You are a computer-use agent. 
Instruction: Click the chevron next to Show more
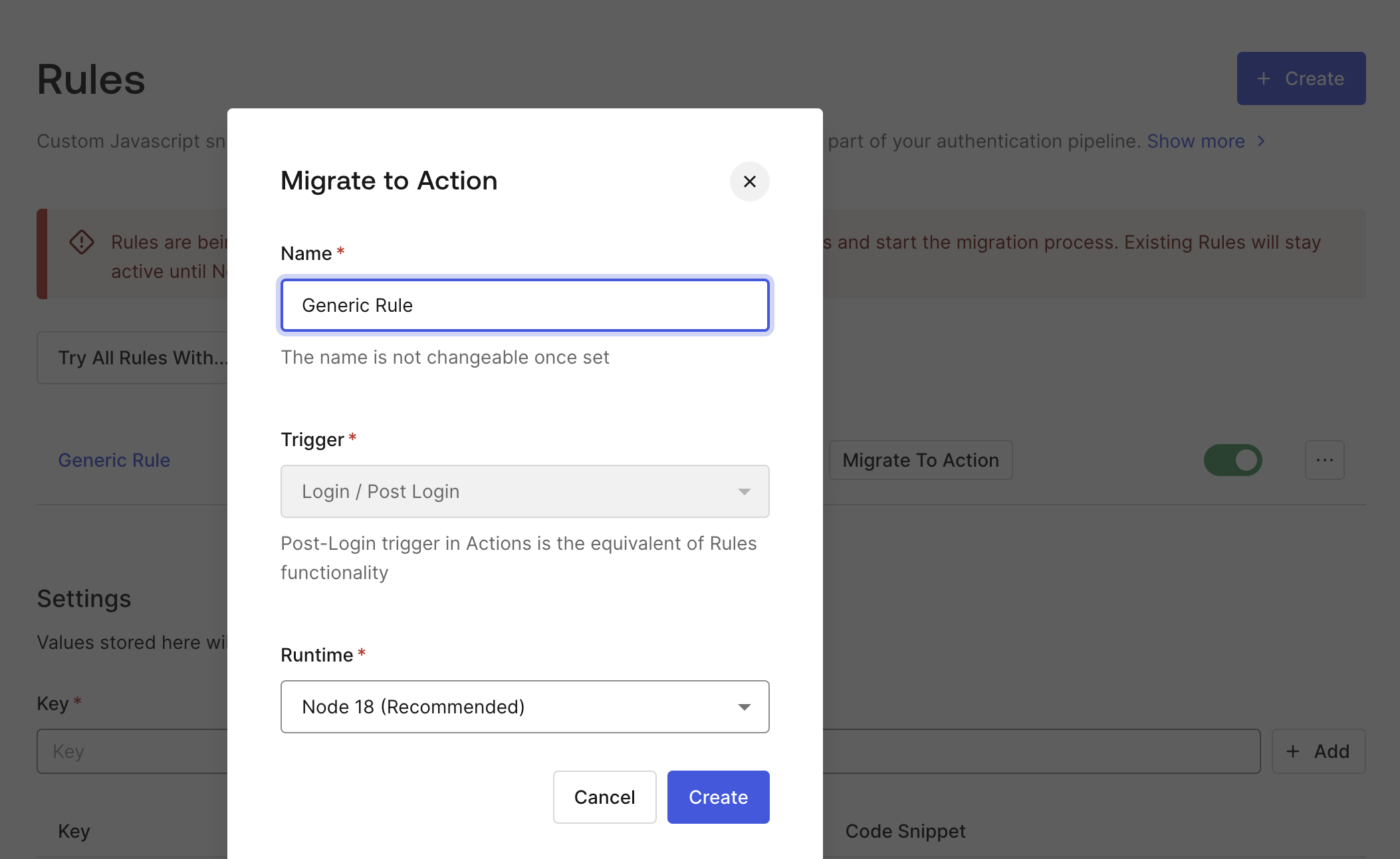tap(1261, 141)
